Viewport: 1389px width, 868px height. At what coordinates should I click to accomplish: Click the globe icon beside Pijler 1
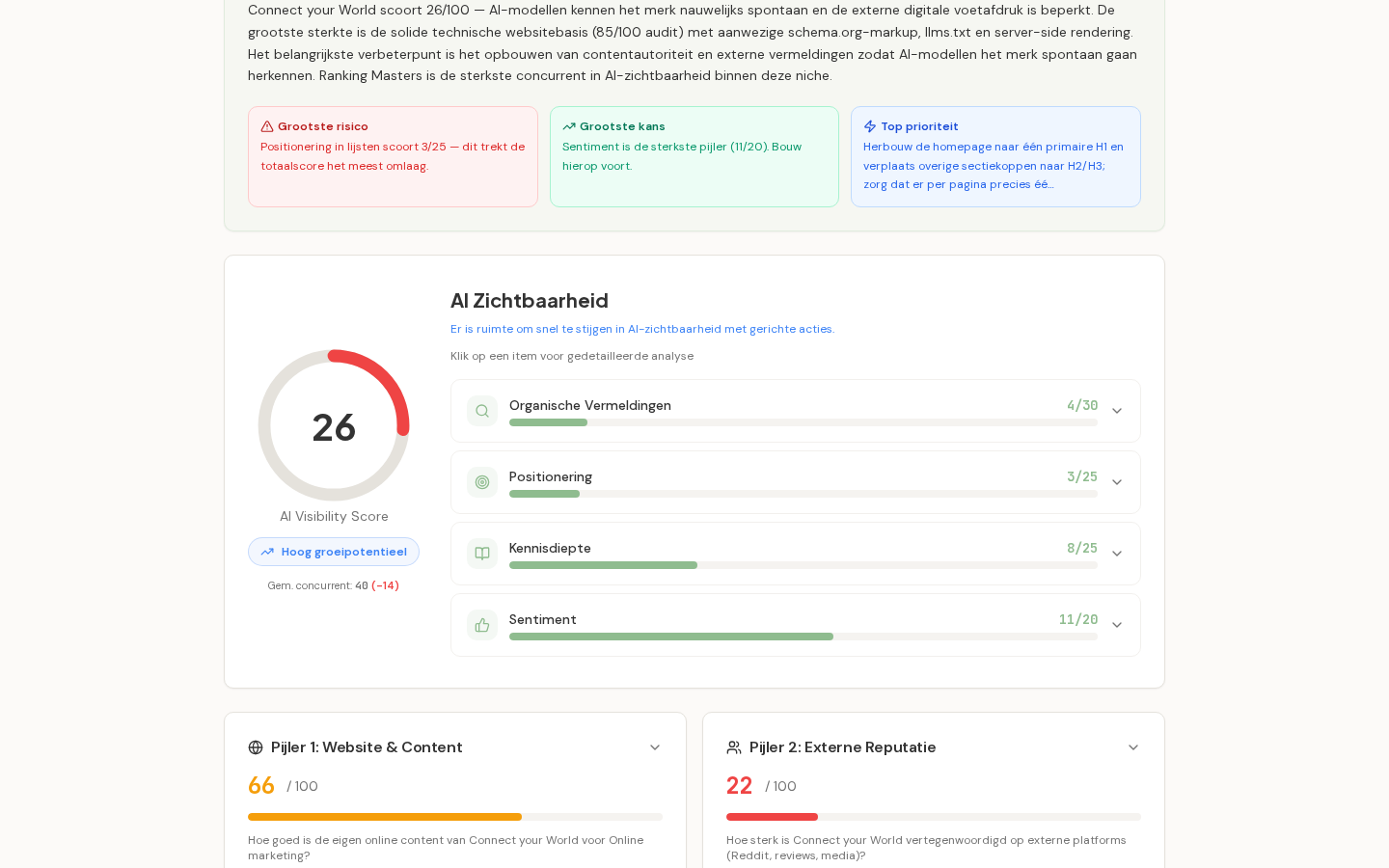[x=256, y=747]
